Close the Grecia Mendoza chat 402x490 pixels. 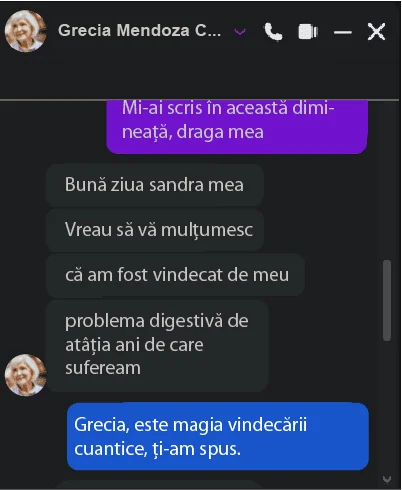pos(376,32)
